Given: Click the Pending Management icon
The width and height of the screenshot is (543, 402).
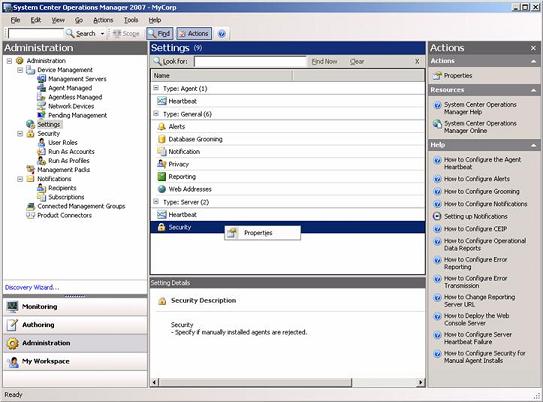Looking at the screenshot, I should [x=42, y=115].
